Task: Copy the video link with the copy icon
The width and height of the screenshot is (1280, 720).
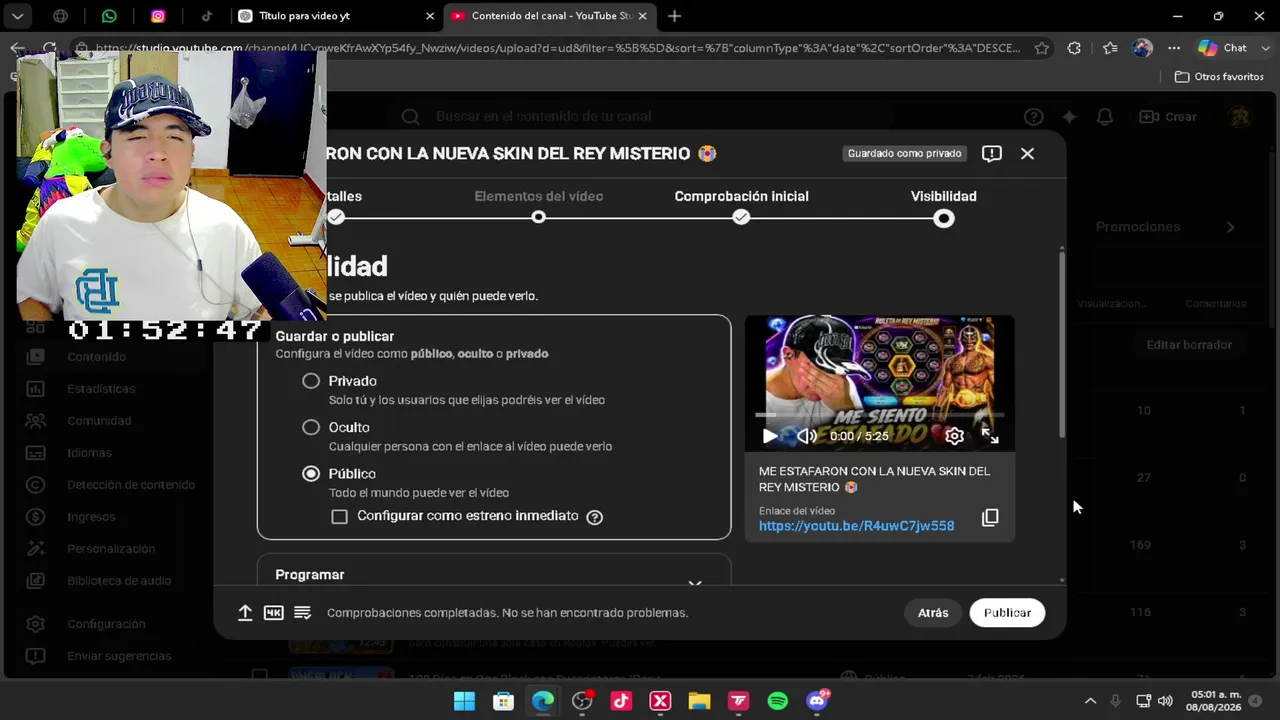Action: click(x=990, y=517)
